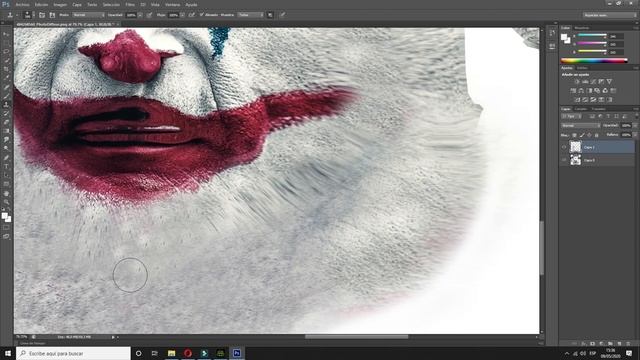Open Task View on the taskbar
This screenshot has height=360, width=640.
point(155,353)
